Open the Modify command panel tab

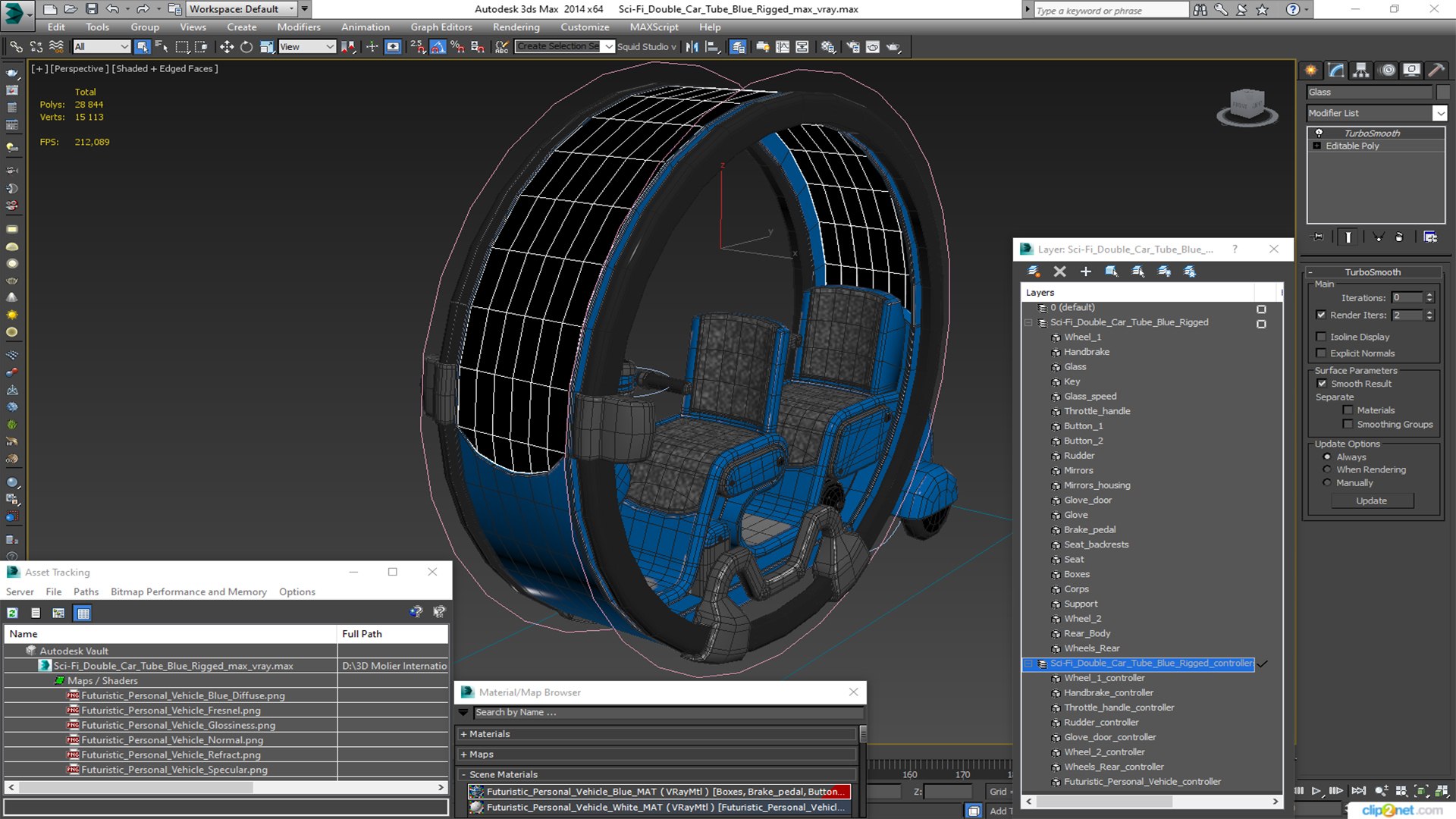coord(1336,71)
